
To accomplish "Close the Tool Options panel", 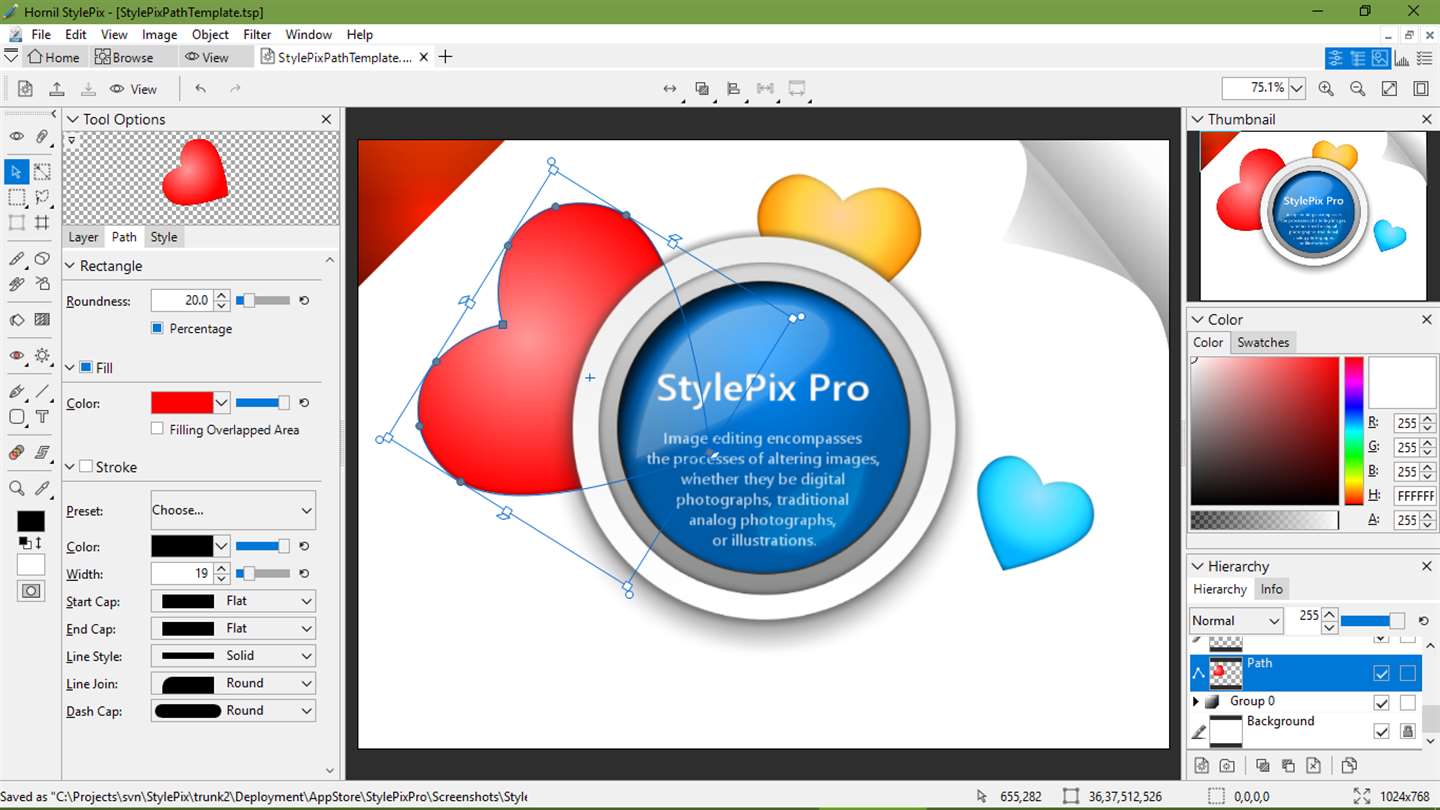I will coord(326,119).
